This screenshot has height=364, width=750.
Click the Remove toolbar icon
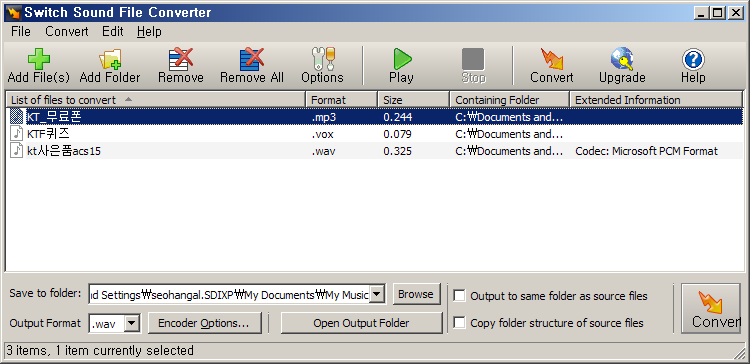click(x=181, y=59)
